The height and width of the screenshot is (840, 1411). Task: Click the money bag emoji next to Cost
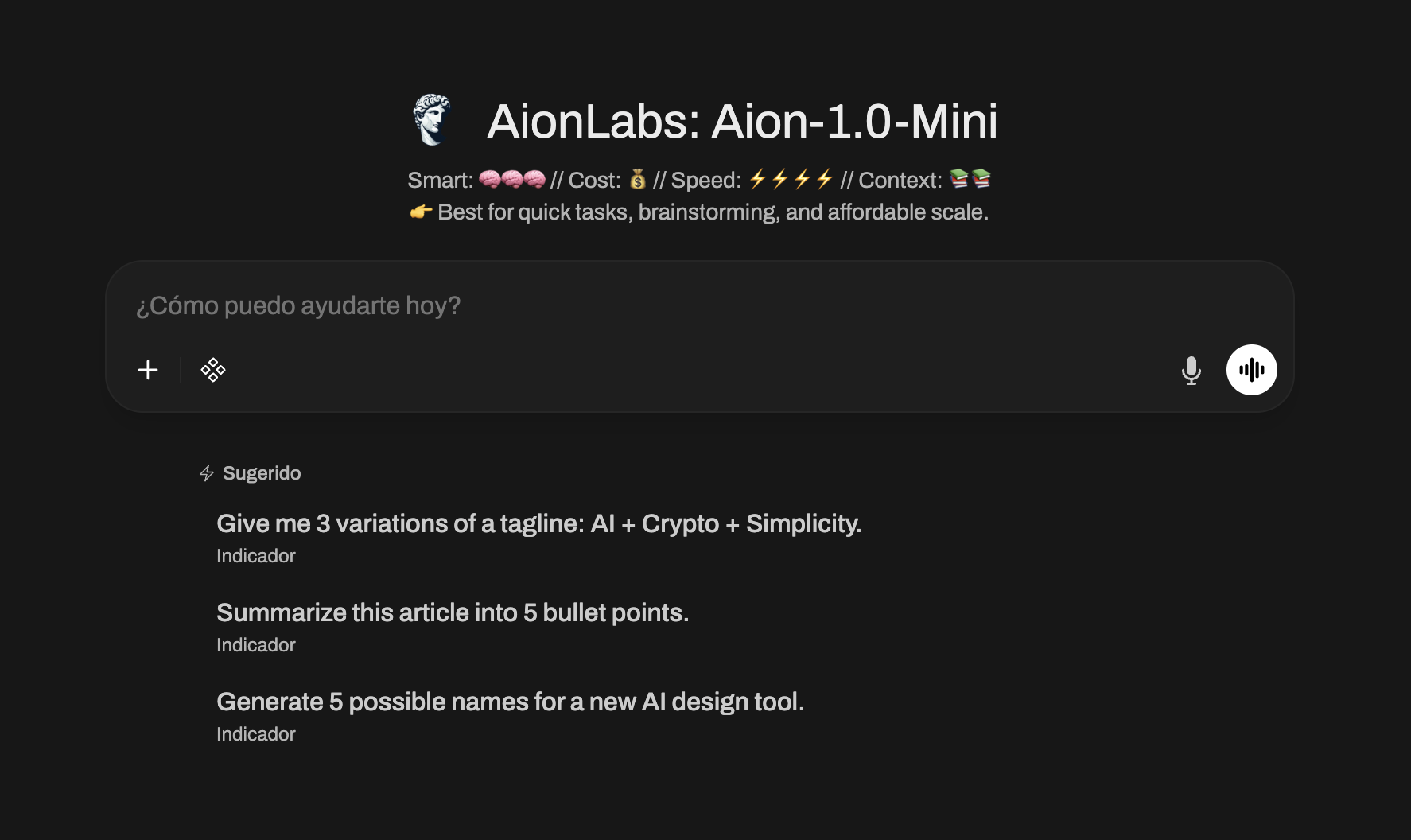pyautogui.click(x=638, y=180)
